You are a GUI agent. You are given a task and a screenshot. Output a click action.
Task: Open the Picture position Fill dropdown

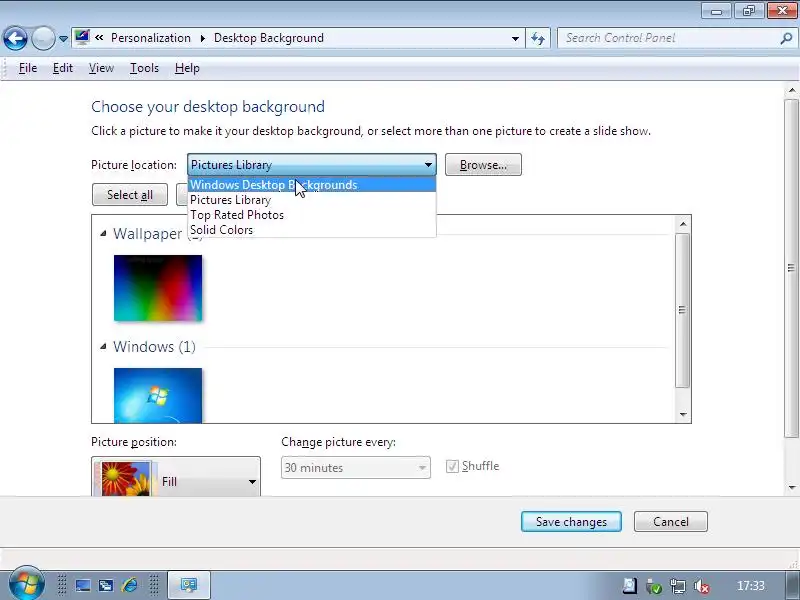point(176,477)
